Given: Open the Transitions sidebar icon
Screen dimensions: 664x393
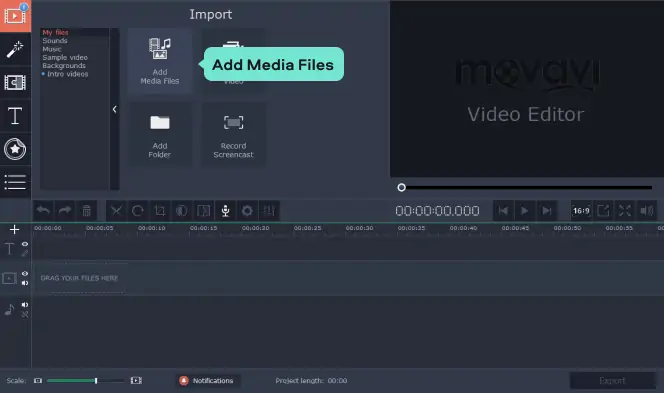Looking at the screenshot, I should pyautogui.click(x=15, y=83).
